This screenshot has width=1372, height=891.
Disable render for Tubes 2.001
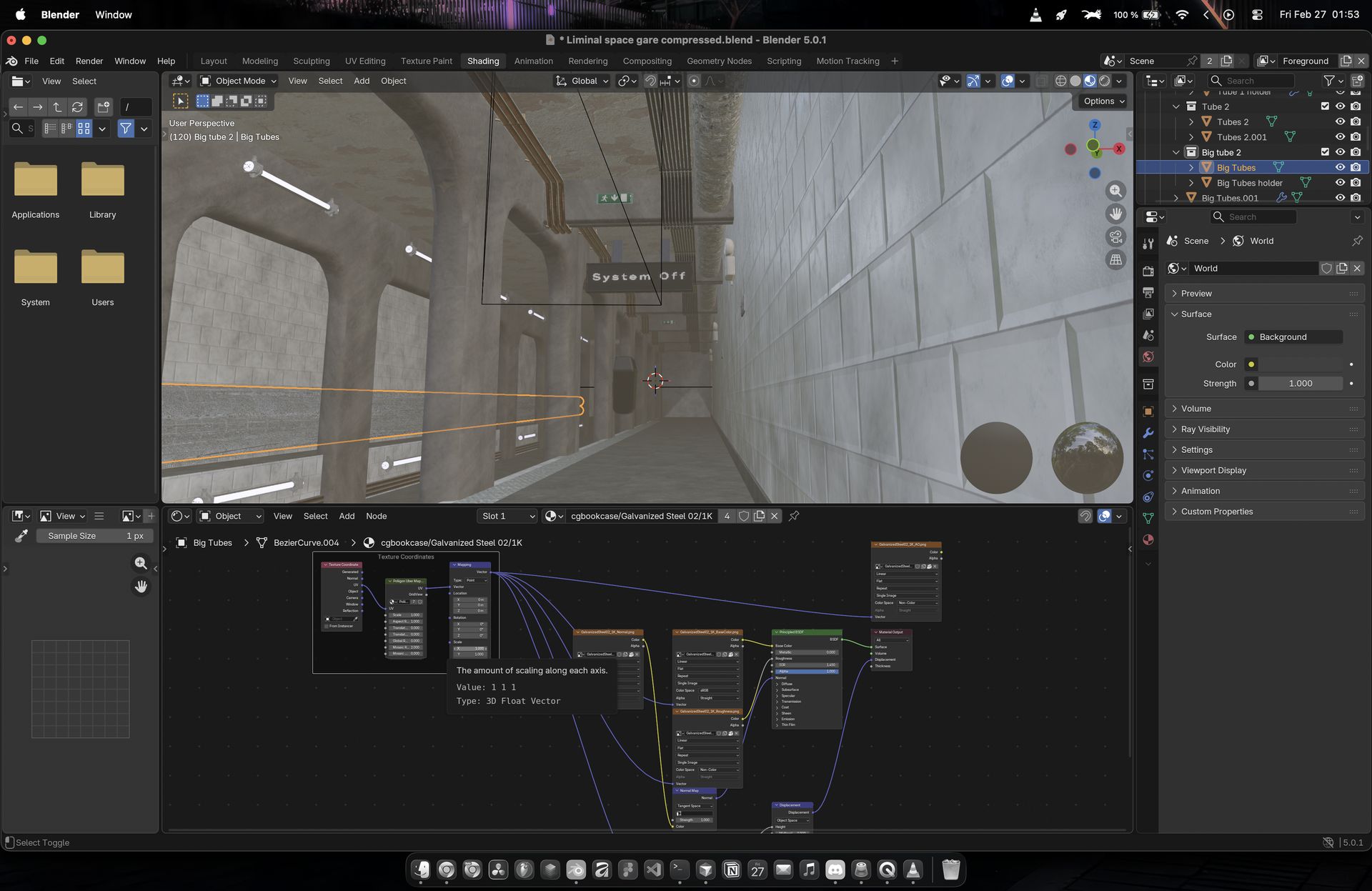click(1356, 137)
